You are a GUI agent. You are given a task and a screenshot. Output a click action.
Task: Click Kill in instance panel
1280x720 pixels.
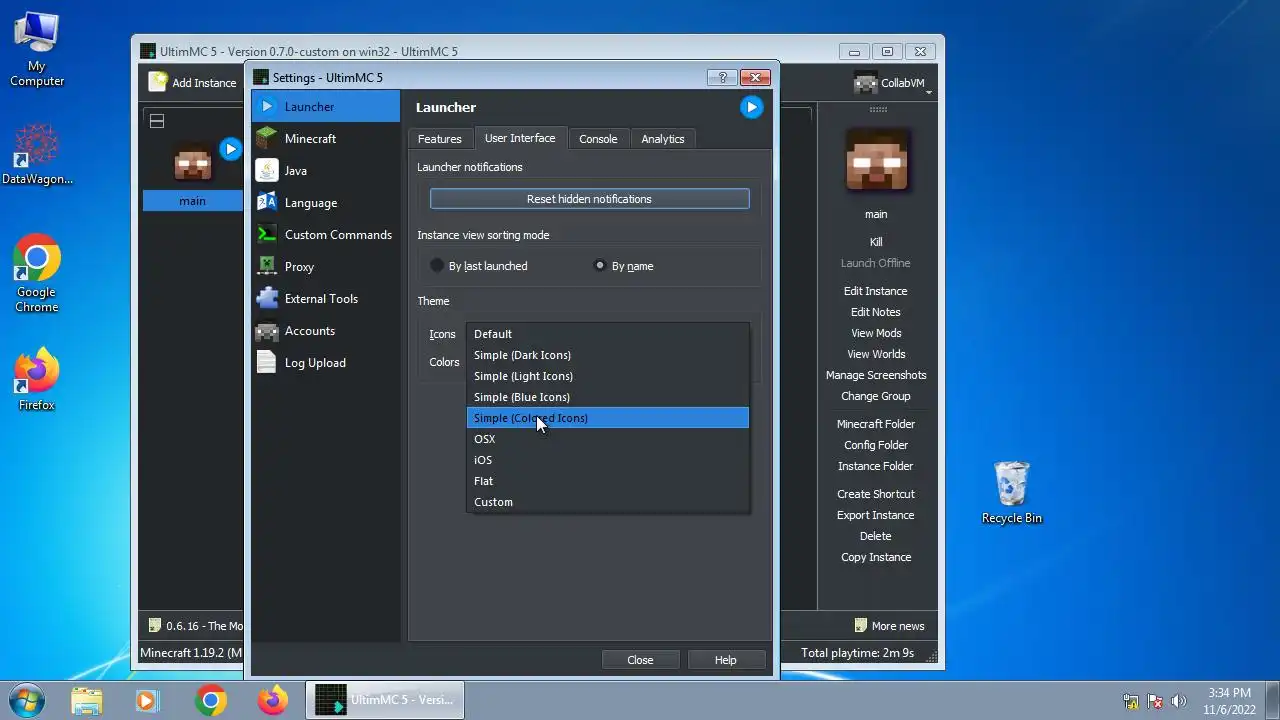tap(876, 242)
